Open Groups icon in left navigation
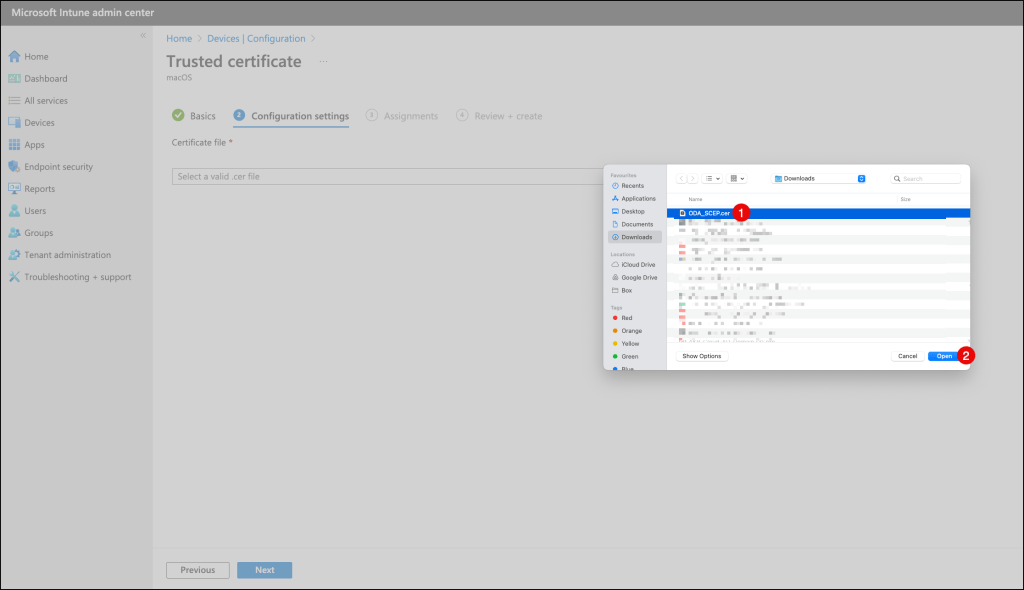1024x590 pixels. pos(14,233)
